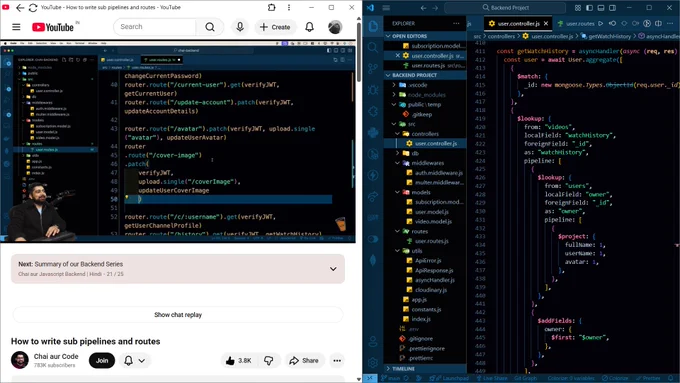The width and height of the screenshot is (680, 383).
Task: Open browser extensions puzzle icon
Action: click(x=271, y=7)
